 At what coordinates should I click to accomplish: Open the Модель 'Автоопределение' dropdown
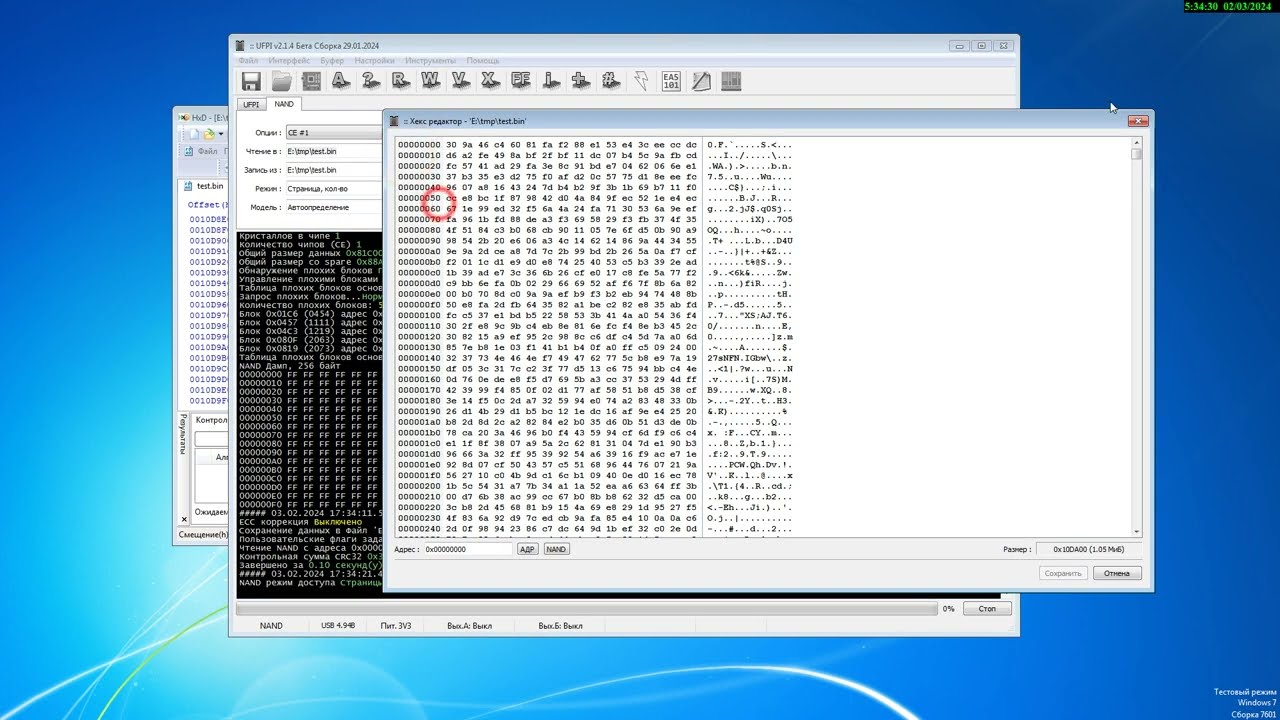click(x=333, y=207)
